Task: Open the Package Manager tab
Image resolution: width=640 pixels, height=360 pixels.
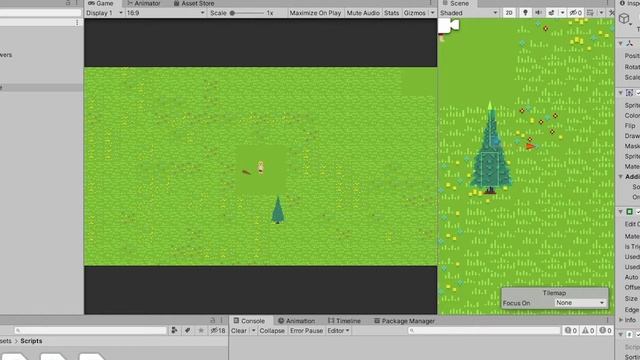Action: click(x=404, y=321)
